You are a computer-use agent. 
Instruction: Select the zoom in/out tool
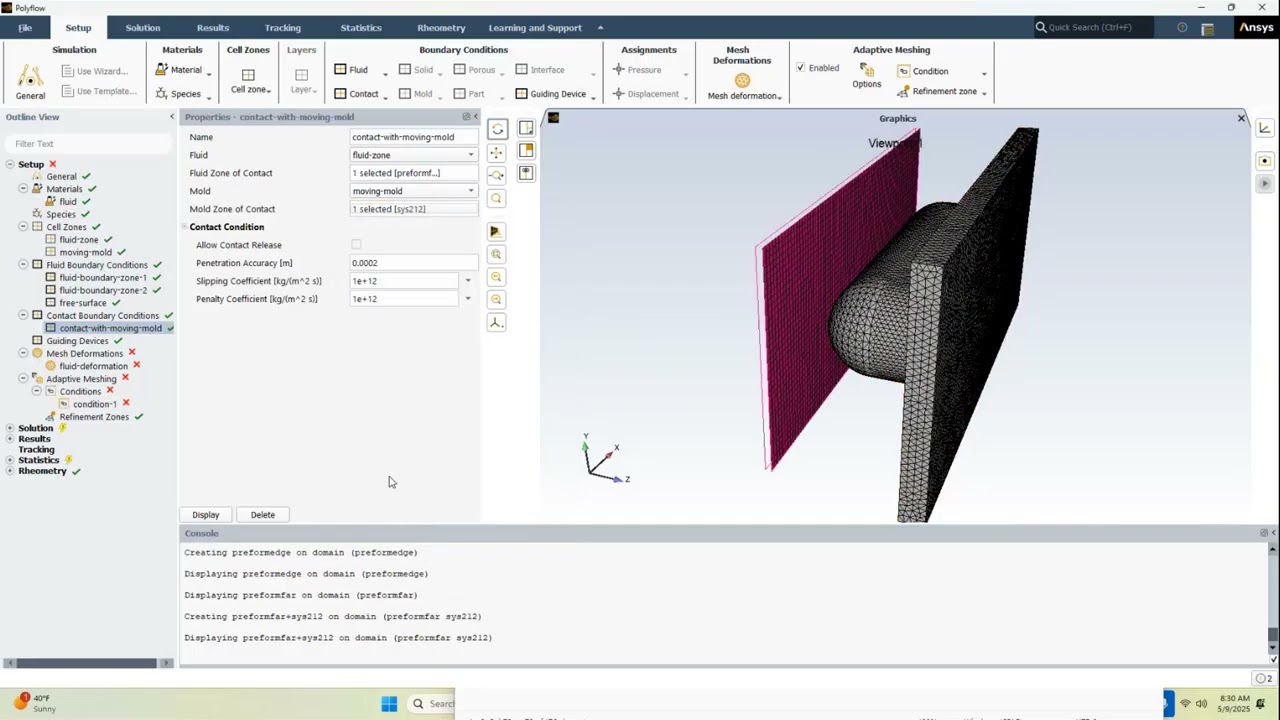[x=497, y=175]
